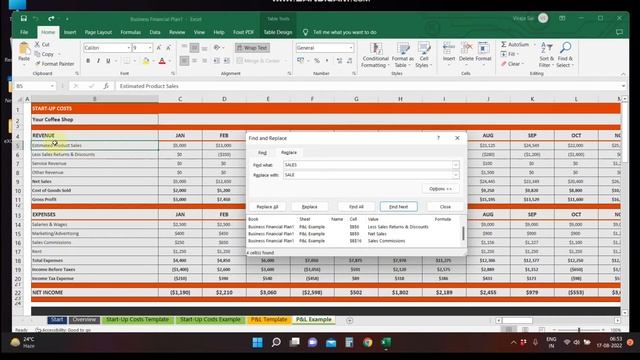This screenshot has height=360, width=640.
Task: Click Replace All in the dialog
Action: (x=267, y=207)
